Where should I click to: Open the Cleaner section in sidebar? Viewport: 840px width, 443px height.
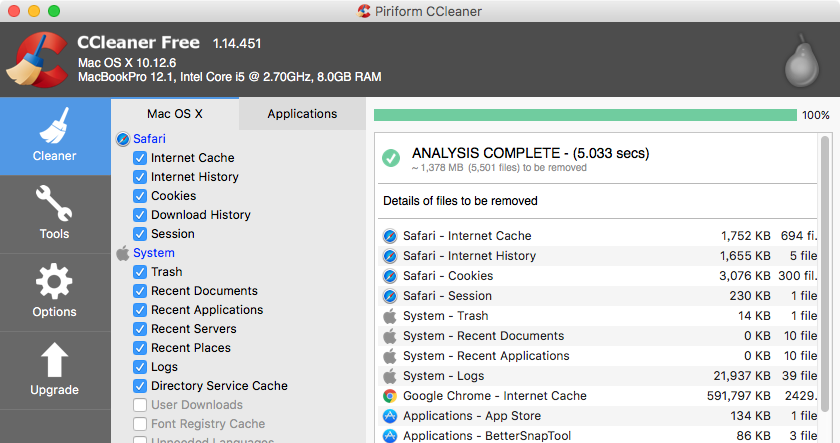point(55,136)
